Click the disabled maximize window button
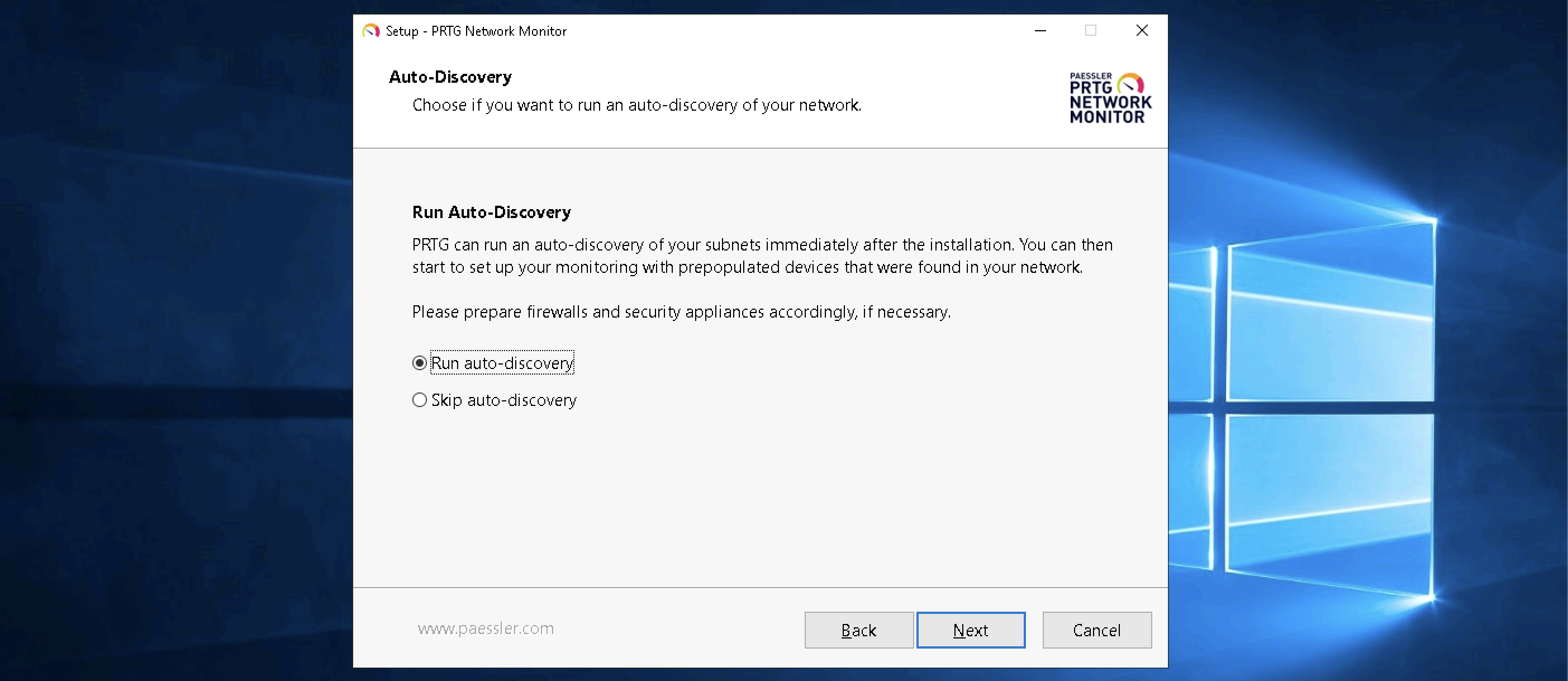Viewport: 1568px width, 681px height. tap(1090, 30)
